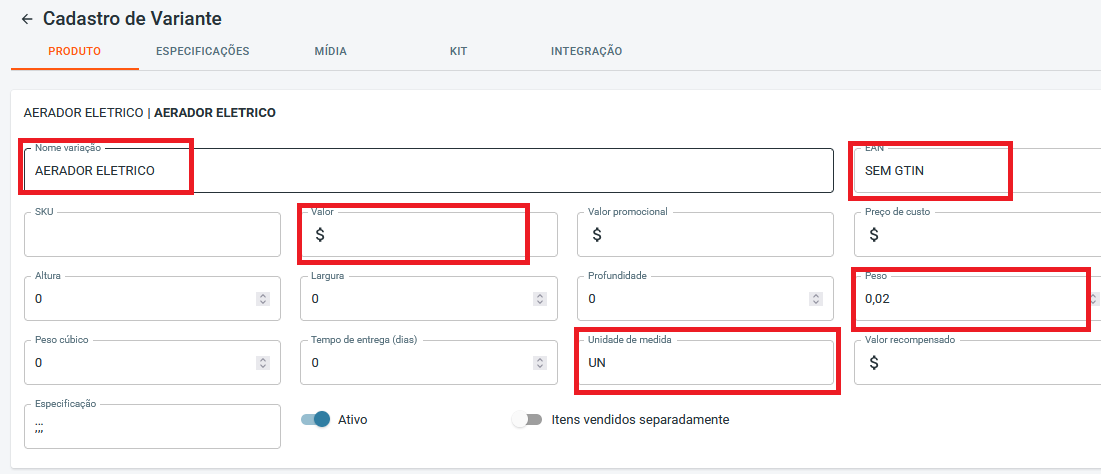Go to the Kit tab
This screenshot has height=474, width=1101.
[459, 51]
